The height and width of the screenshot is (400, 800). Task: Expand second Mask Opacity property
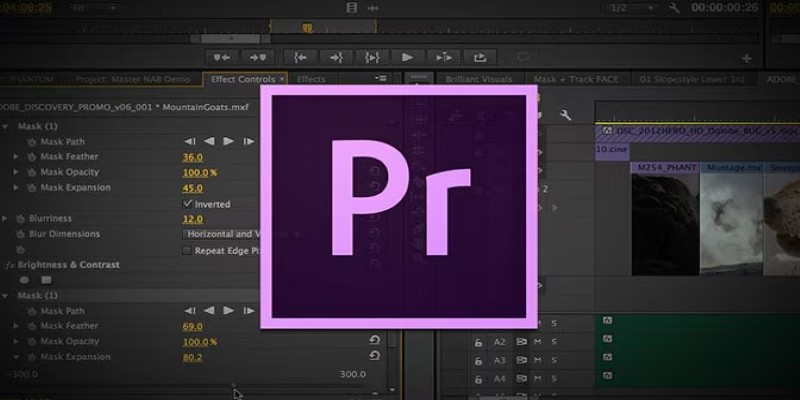tap(16, 341)
